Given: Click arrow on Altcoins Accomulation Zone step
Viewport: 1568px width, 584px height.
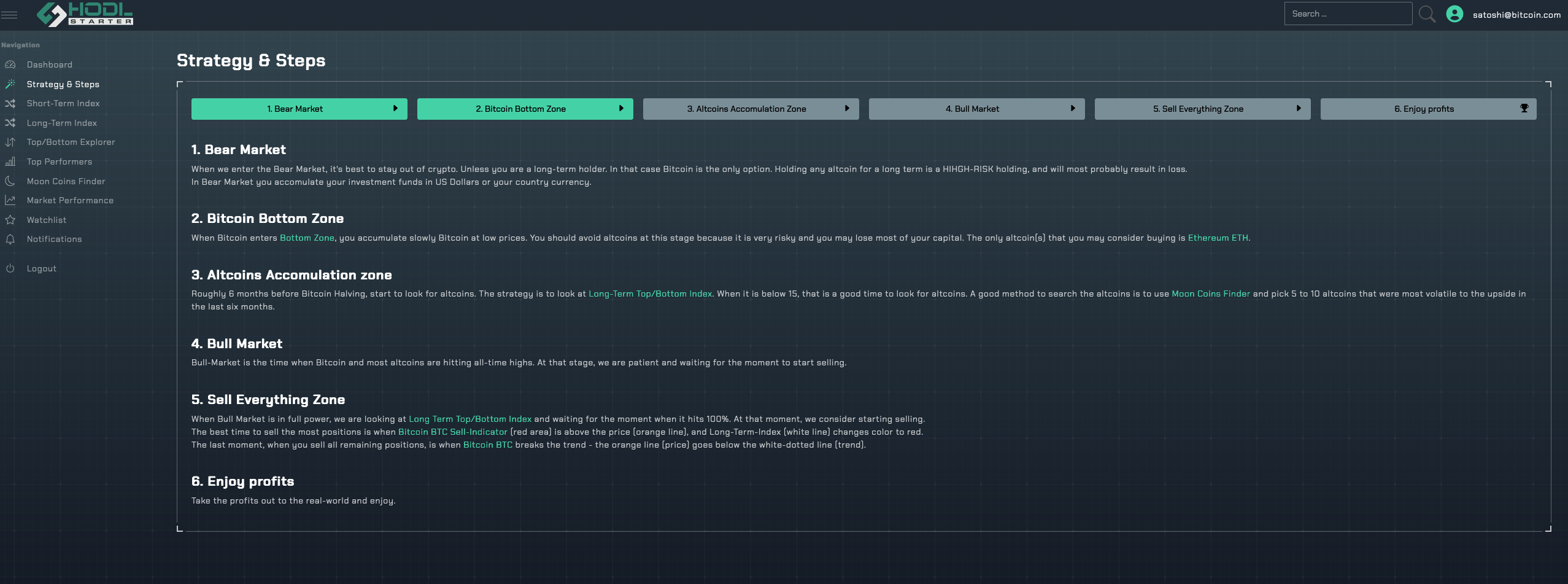Looking at the screenshot, I should click(847, 108).
